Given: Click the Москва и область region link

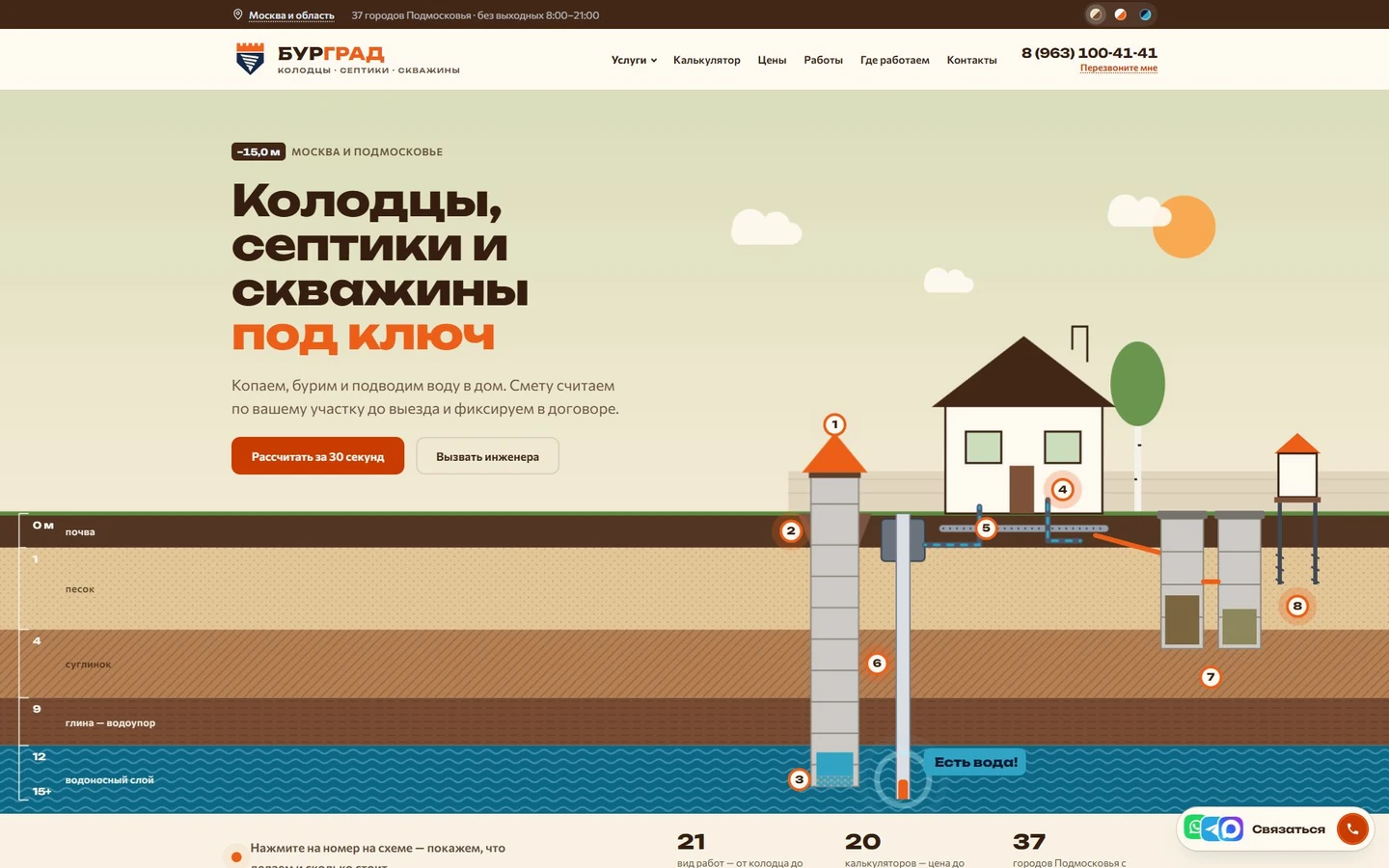Looking at the screenshot, I should tap(291, 15).
